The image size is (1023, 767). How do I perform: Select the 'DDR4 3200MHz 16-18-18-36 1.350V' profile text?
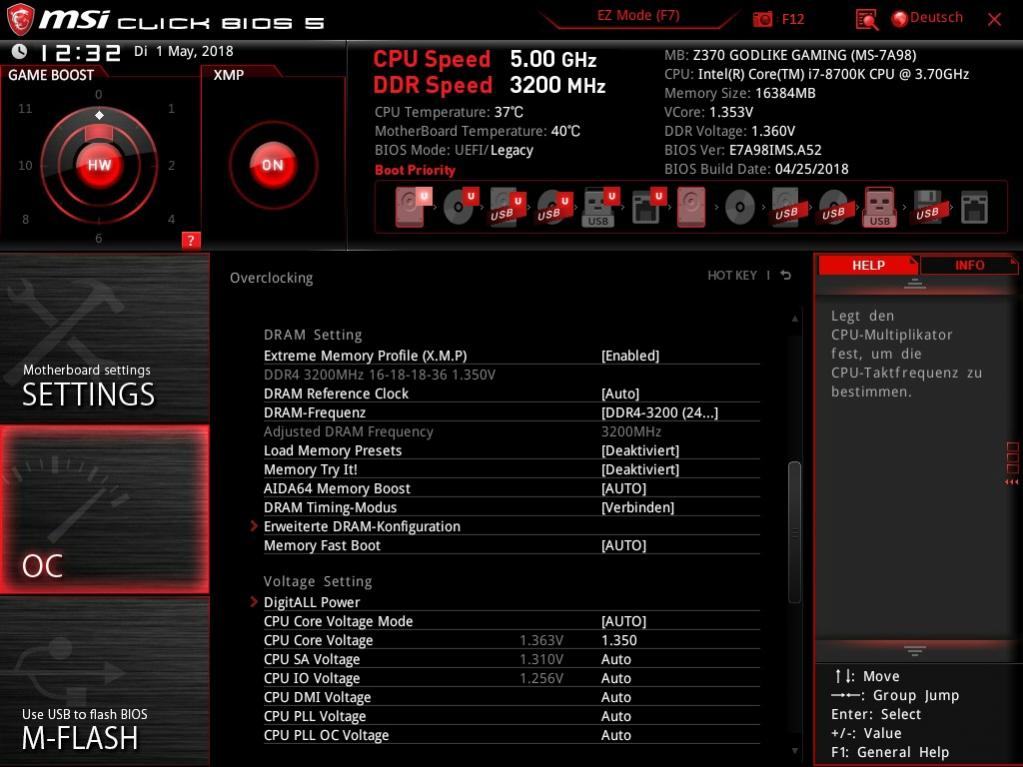(x=379, y=374)
